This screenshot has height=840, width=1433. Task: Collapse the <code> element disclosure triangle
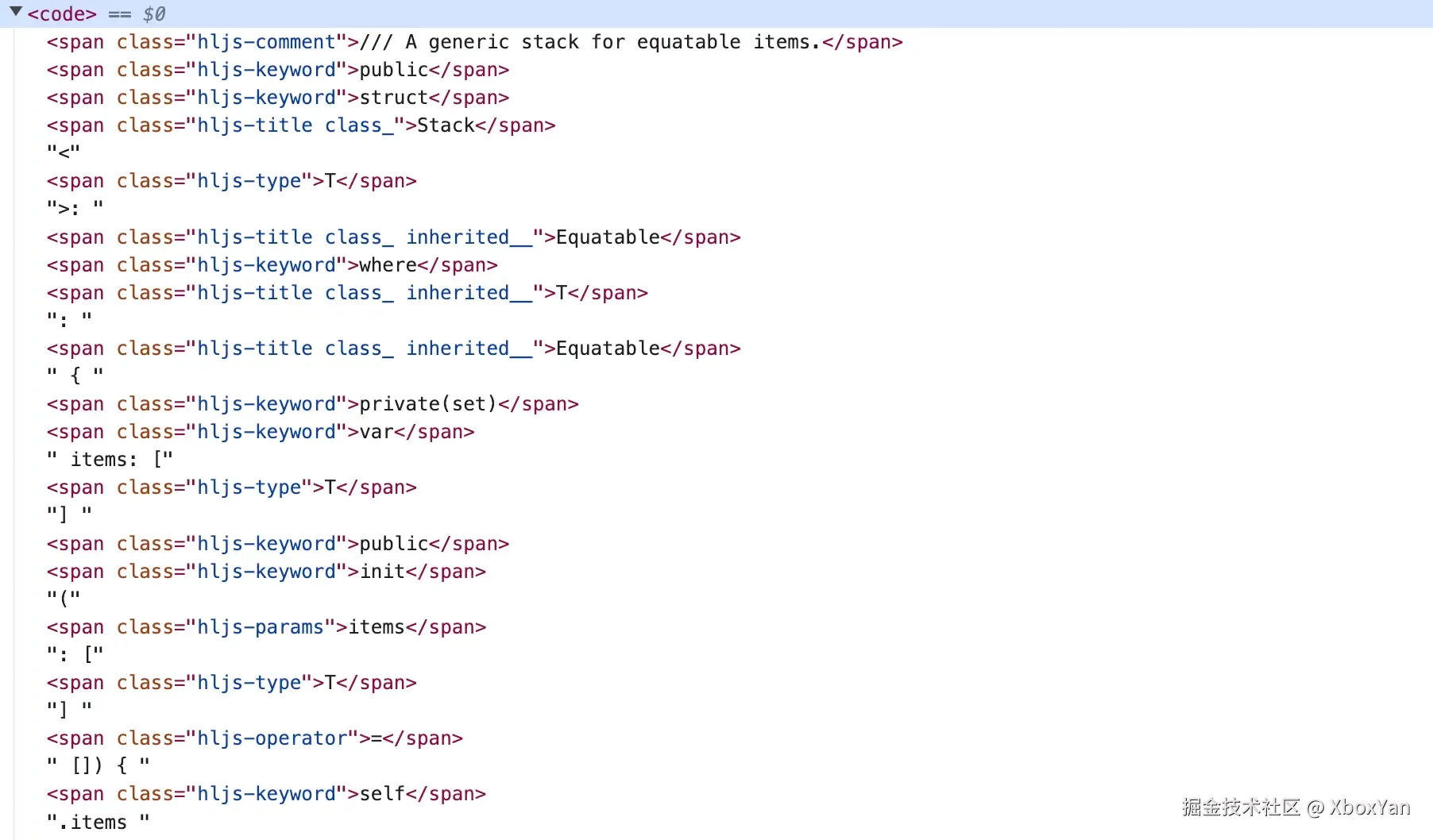click(16, 12)
